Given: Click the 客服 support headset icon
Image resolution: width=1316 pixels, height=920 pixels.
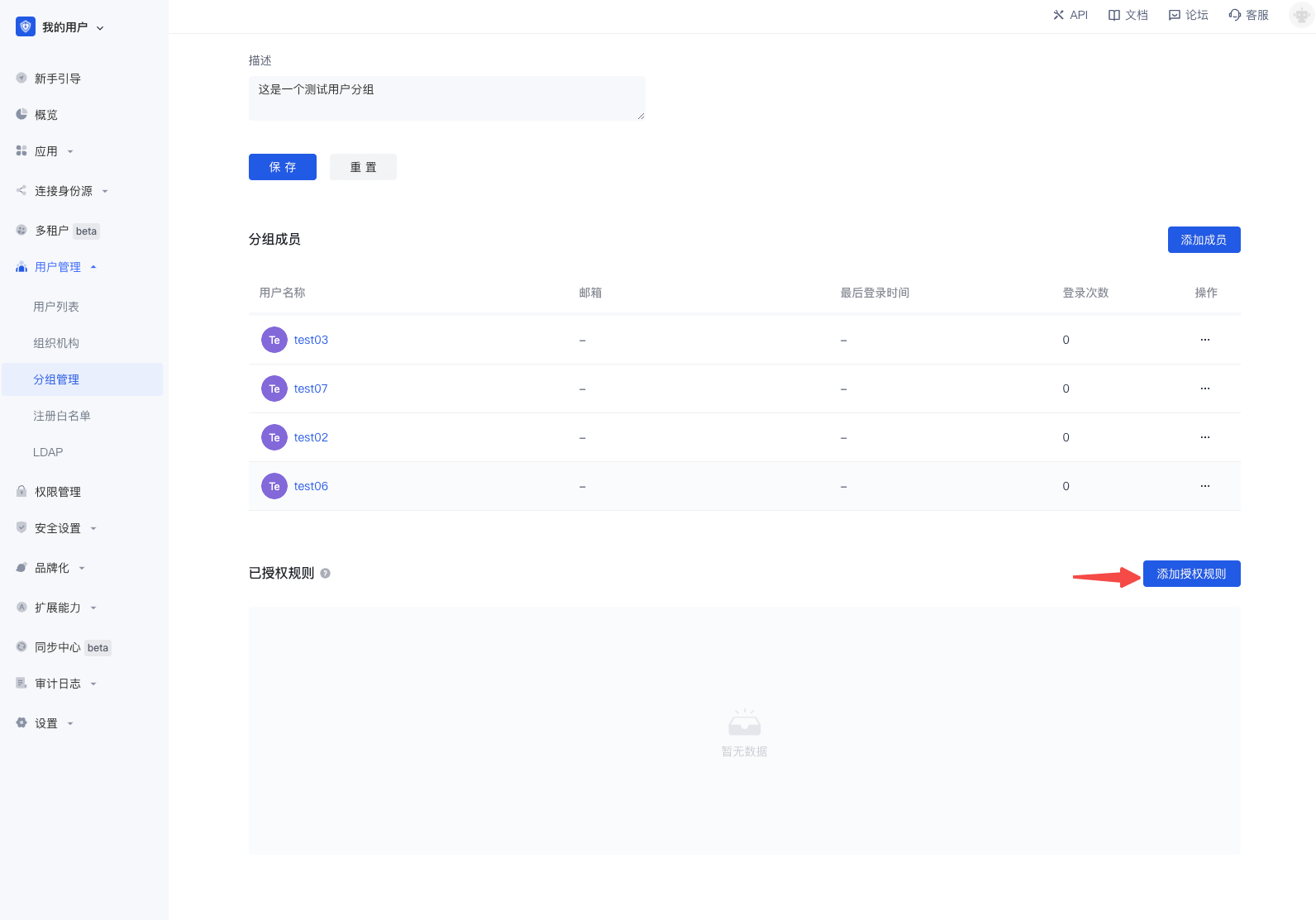Looking at the screenshot, I should 1235,15.
